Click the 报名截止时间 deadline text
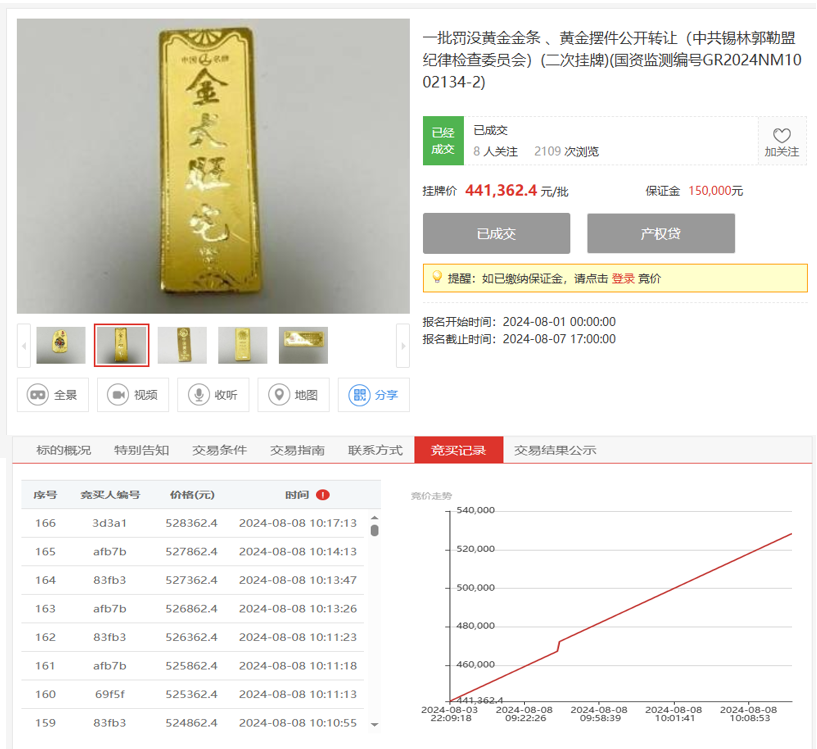The width and height of the screenshot is (817, 749). (x=519, y=339)
